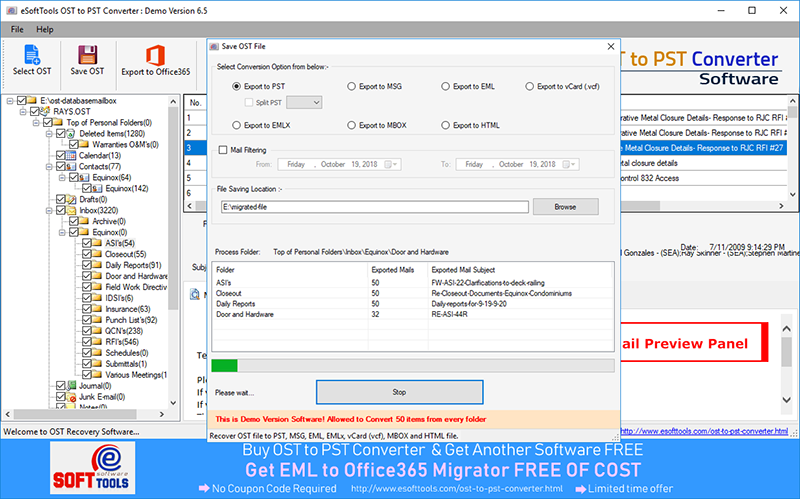Open the esofttools.com status bar link
800x499 pixels.
pyautogui.click(x=703, y=431)
